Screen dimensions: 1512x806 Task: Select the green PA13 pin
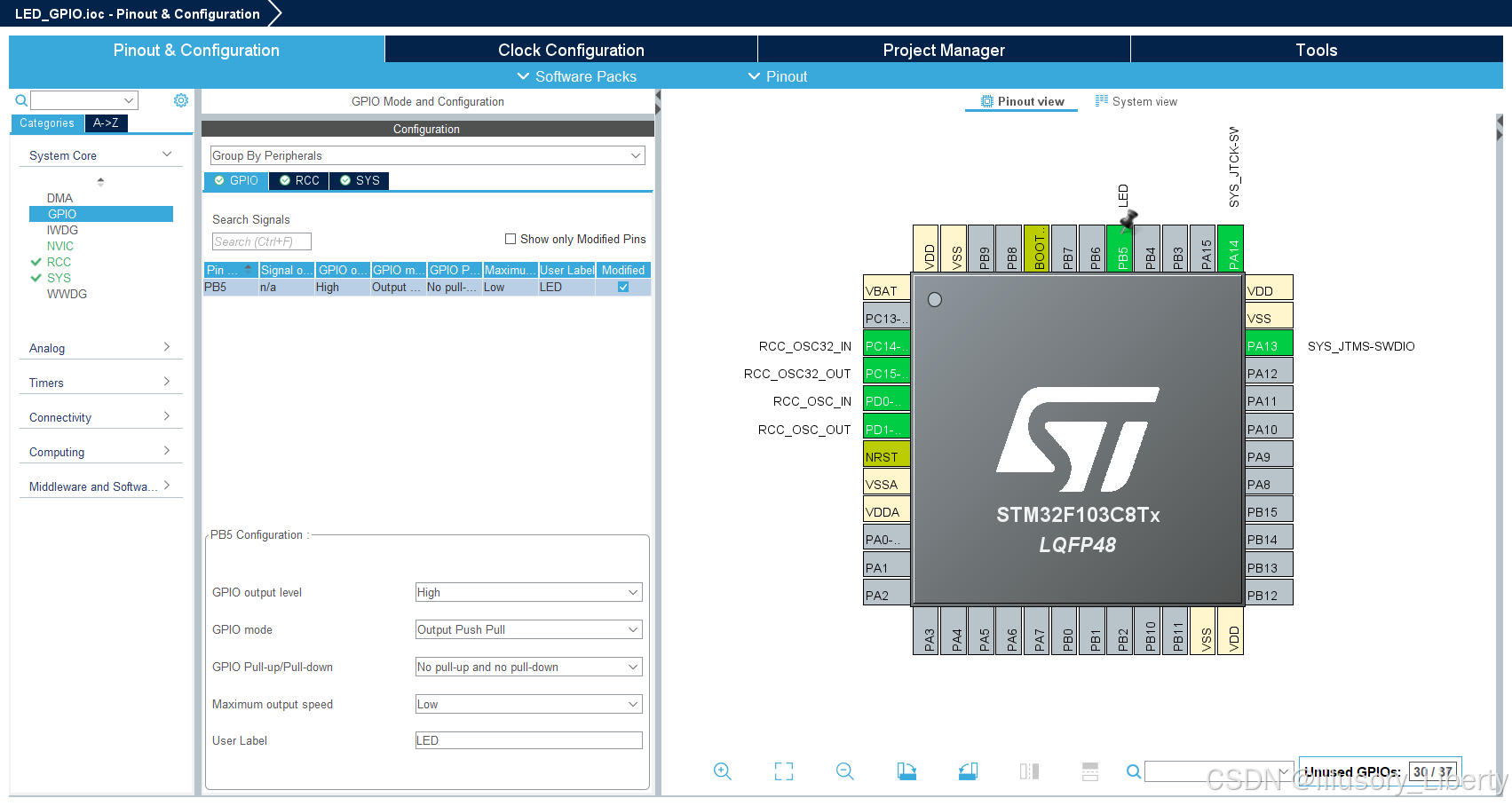click(1270, 344)
